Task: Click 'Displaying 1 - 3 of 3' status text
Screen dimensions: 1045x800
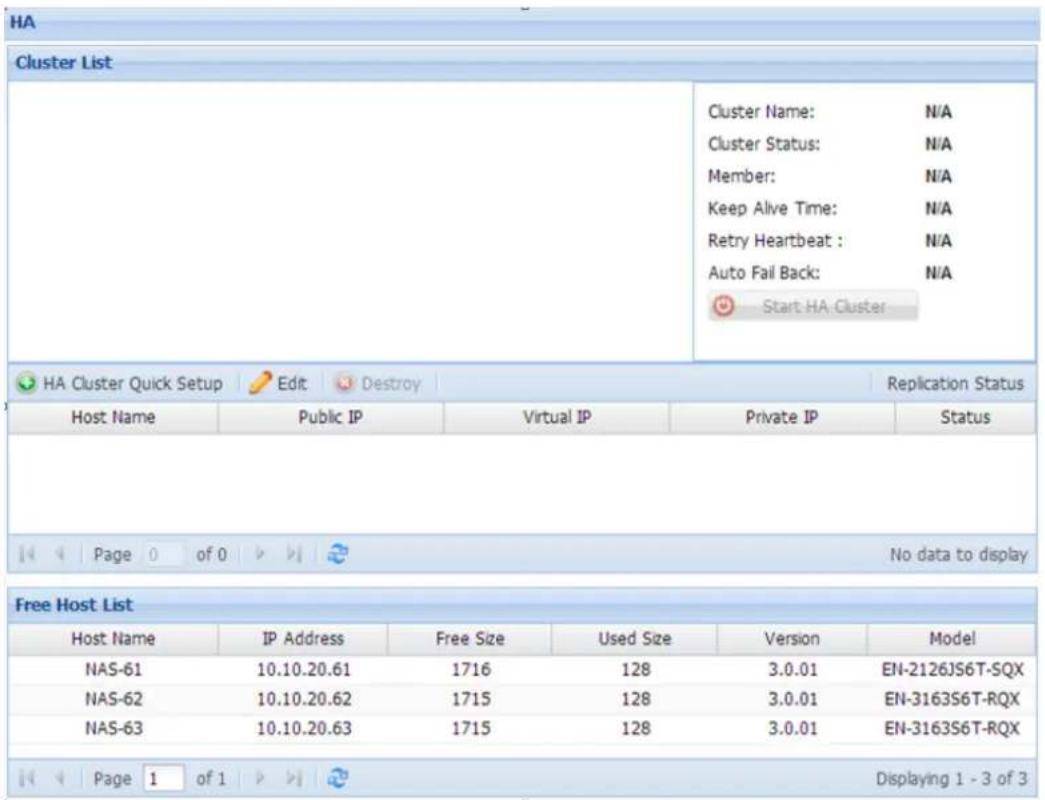Action: point(951,779)
